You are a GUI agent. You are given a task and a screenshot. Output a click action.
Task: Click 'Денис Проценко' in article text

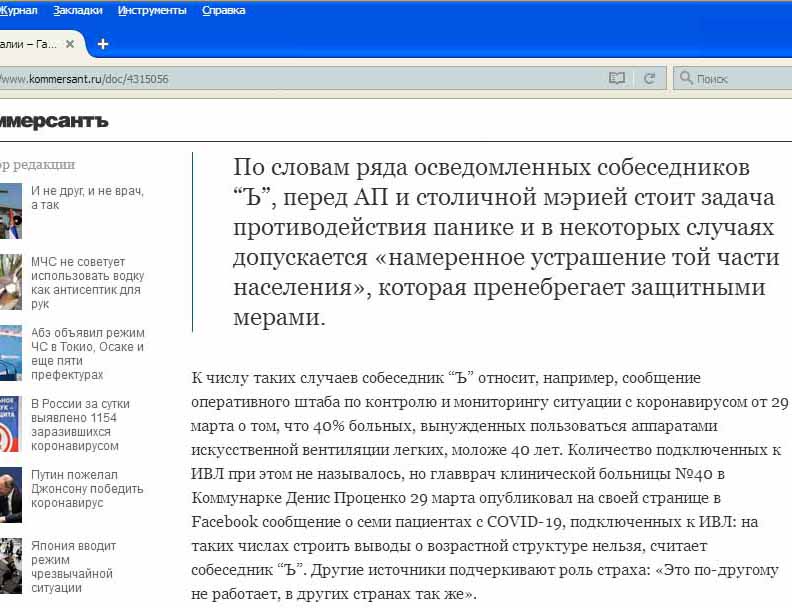pos(345,498)
